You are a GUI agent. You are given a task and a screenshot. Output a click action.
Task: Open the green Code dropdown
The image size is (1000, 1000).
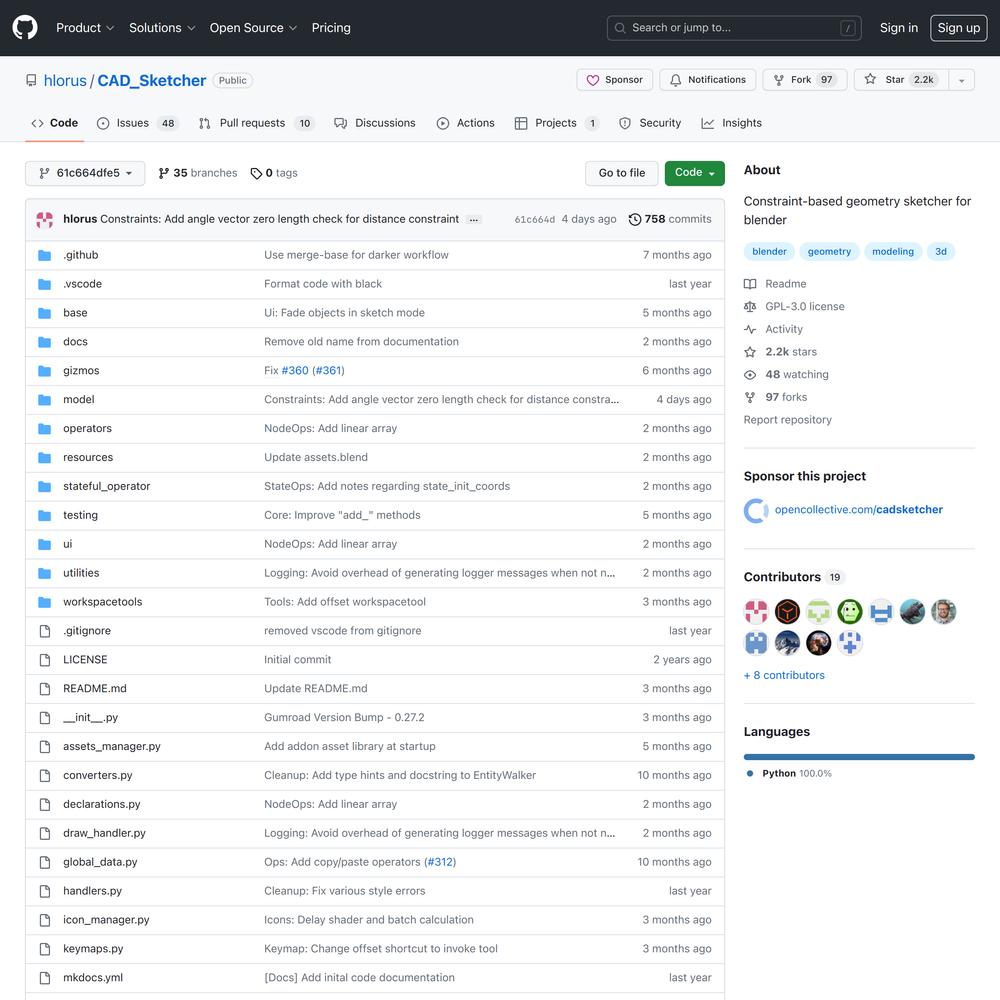pyautogui.click(x=695, y=173)
